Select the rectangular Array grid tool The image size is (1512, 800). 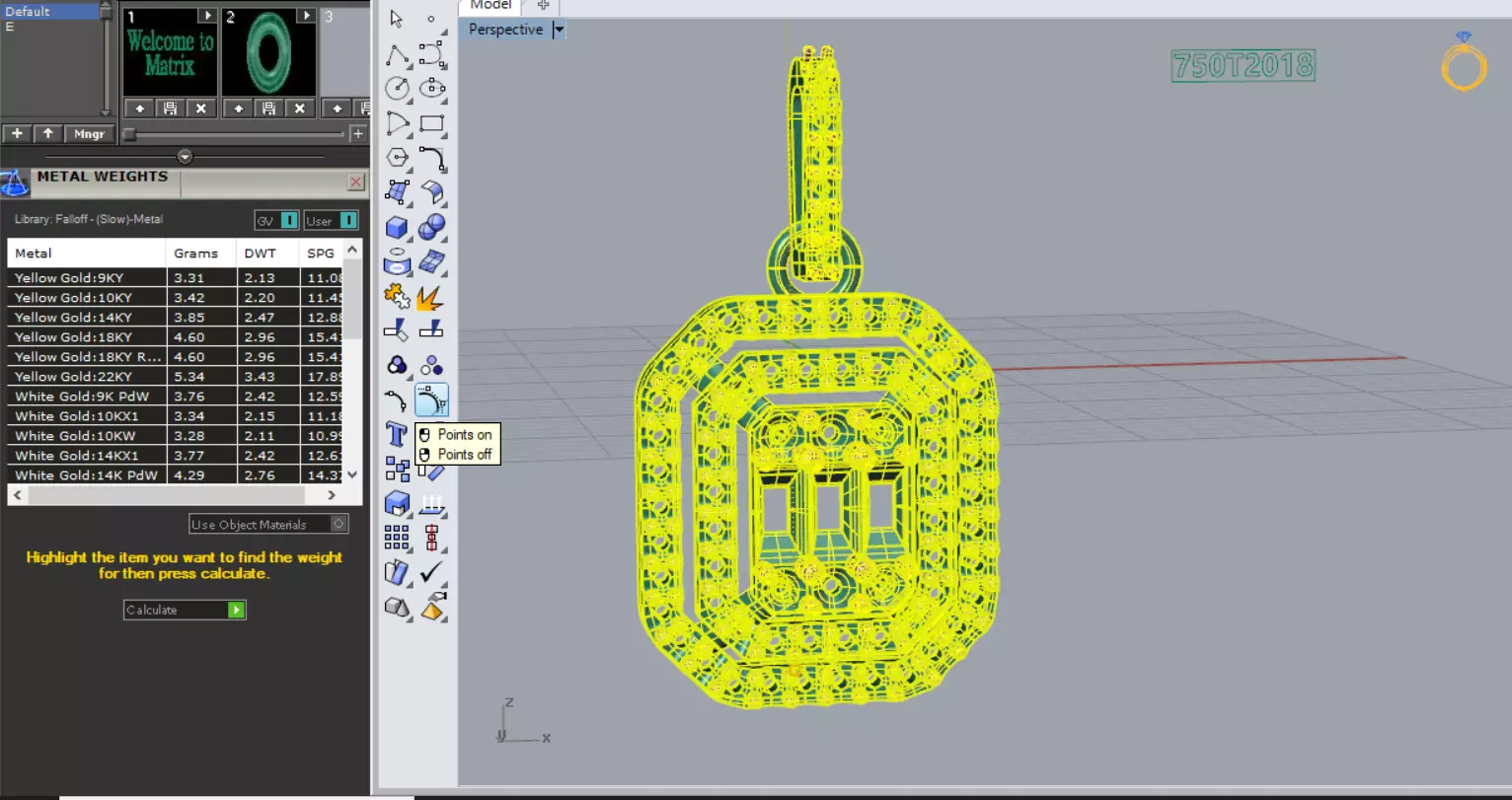[397, 538]
